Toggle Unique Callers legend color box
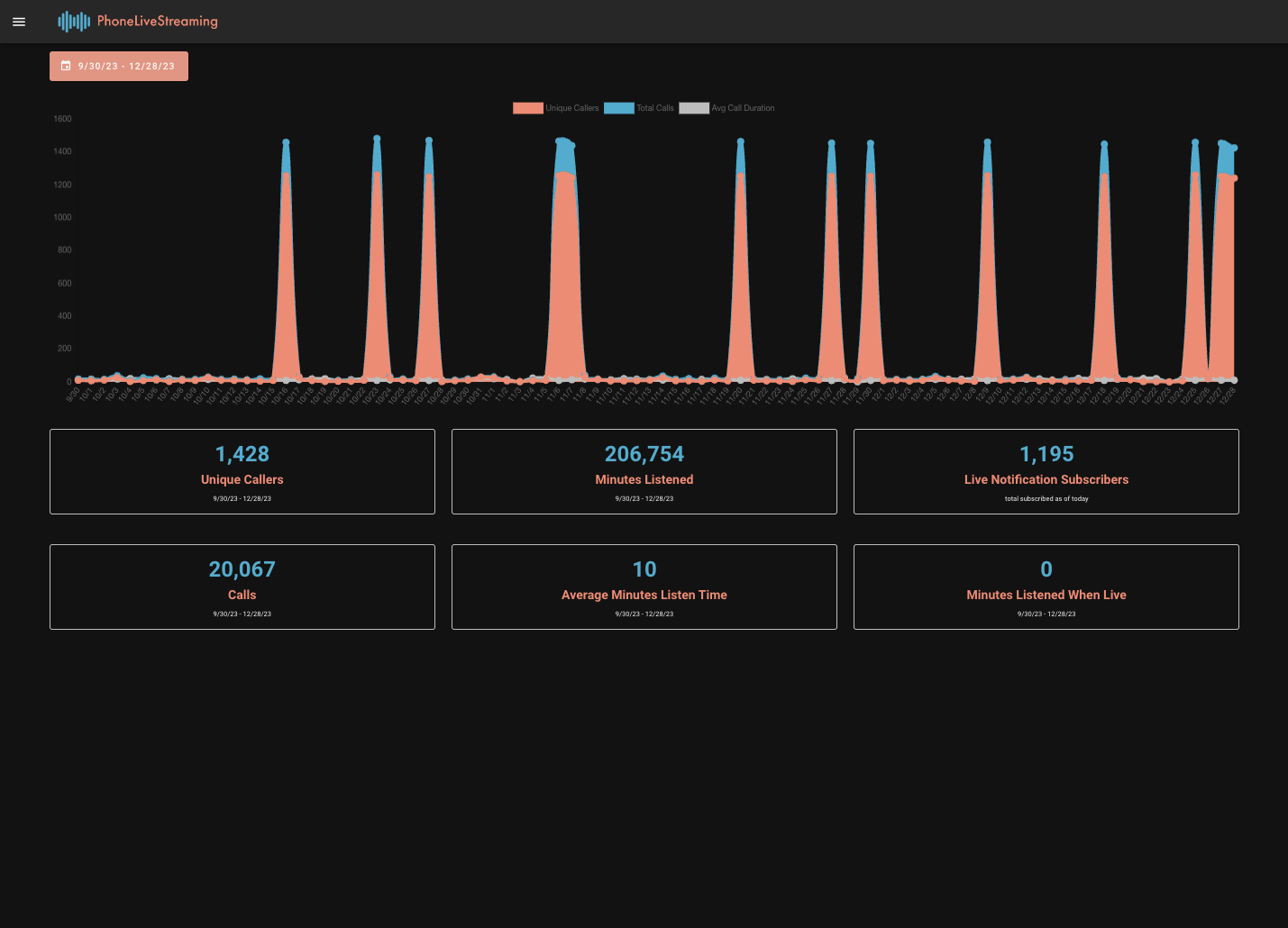 click(528, 108)
